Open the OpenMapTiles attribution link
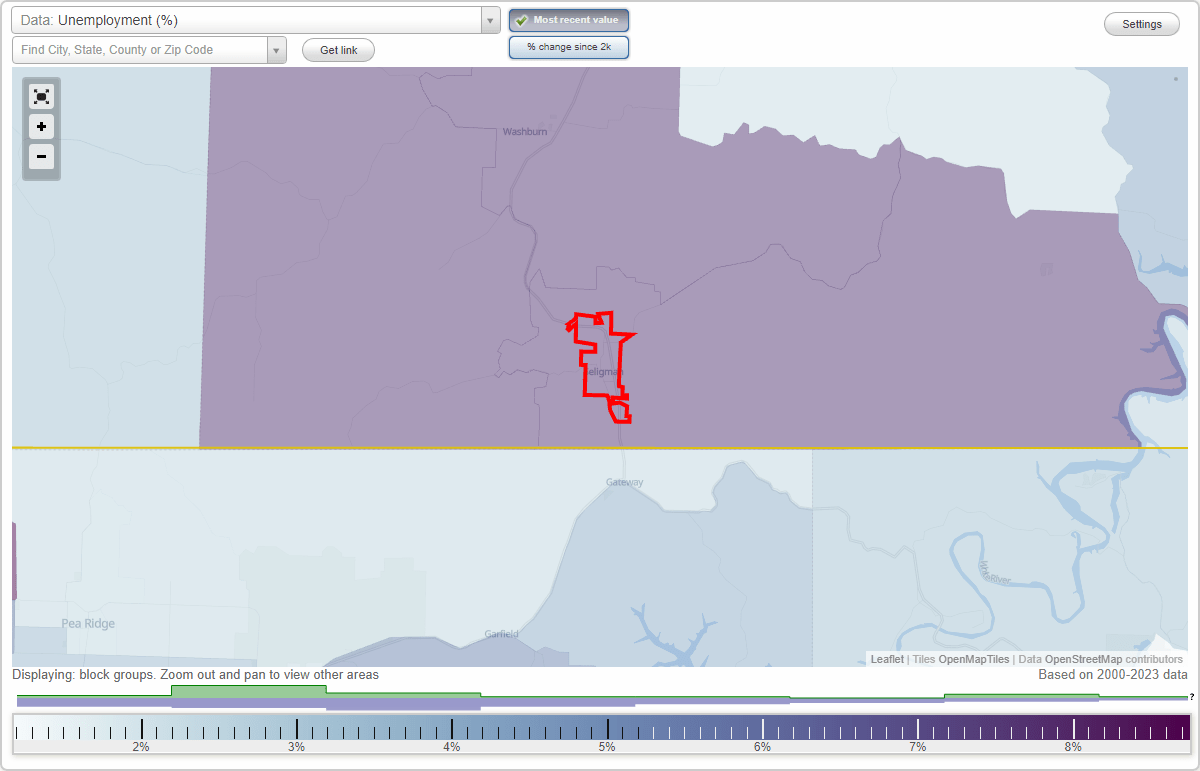 point(974,659)
